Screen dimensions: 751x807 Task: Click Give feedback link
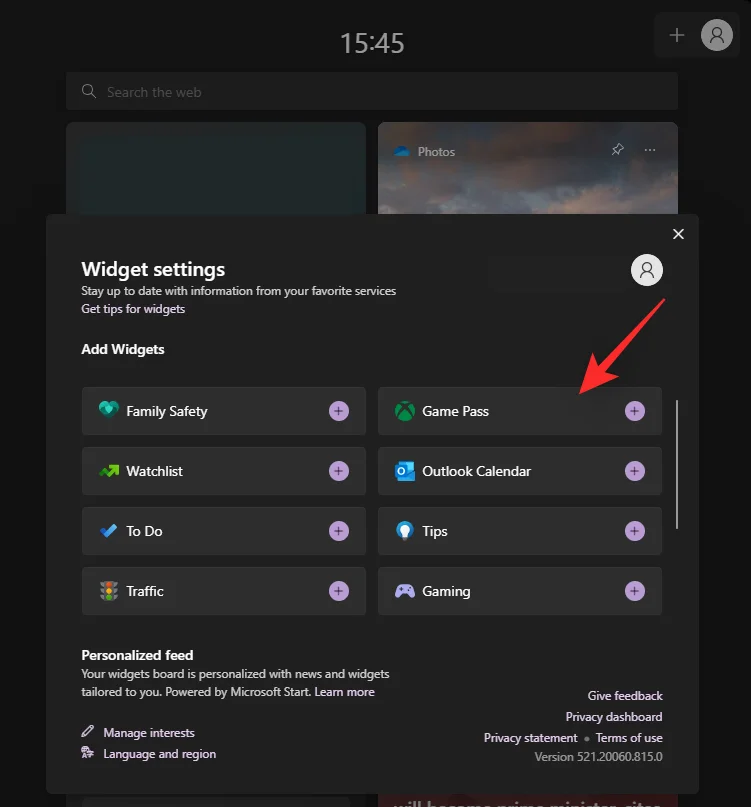point(625,696)
